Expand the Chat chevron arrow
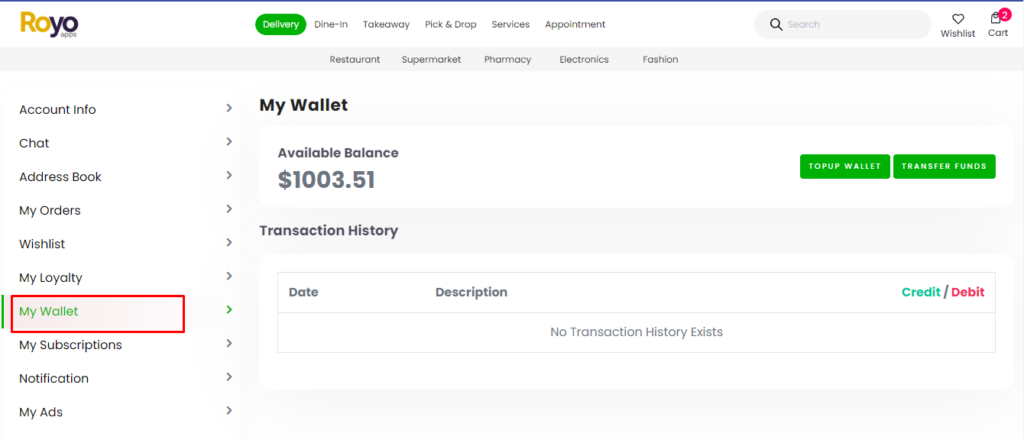Screen dimensions: 1024x440 coord(229,142)
